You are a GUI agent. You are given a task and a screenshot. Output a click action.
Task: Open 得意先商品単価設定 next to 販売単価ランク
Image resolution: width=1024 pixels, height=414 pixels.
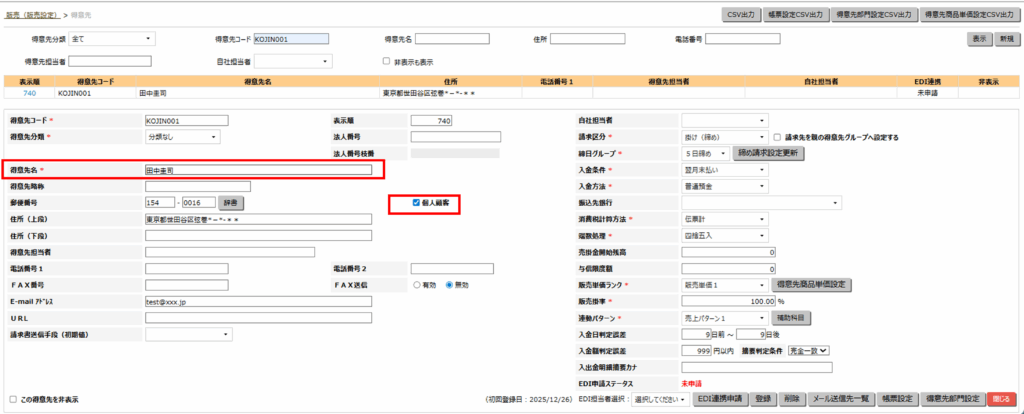point(812,285)
